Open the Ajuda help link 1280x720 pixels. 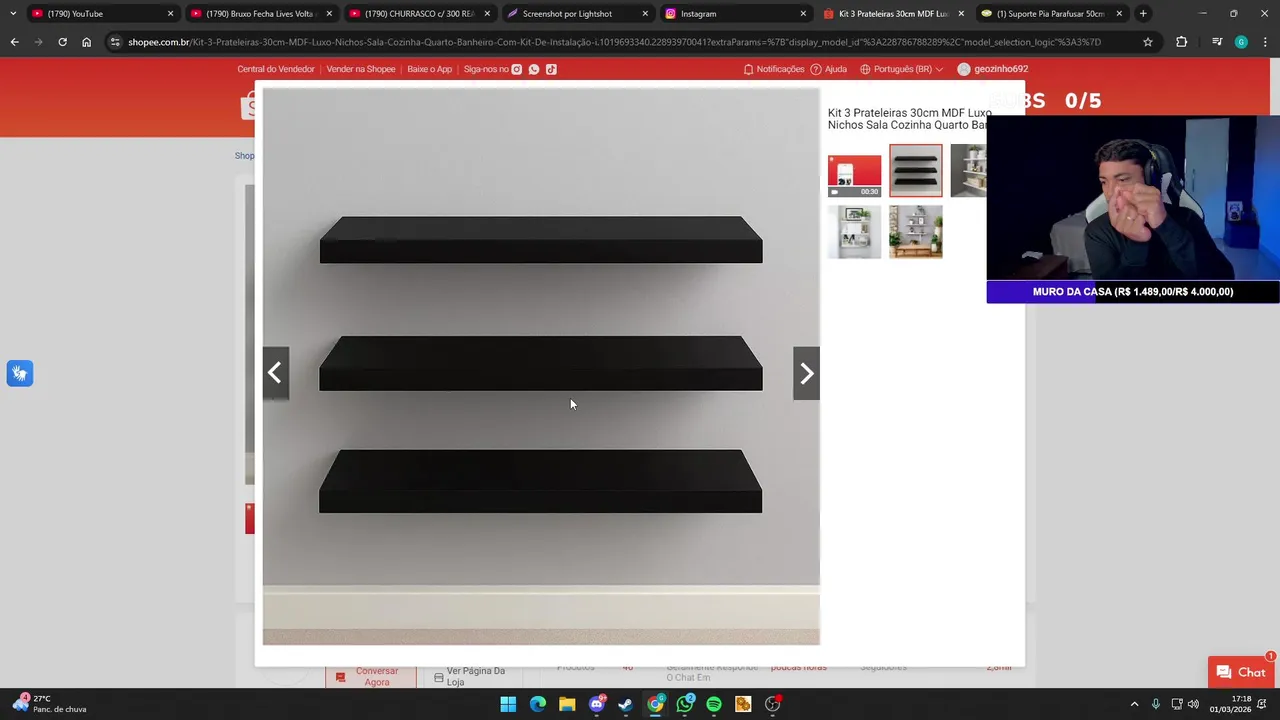pos(829,69)
